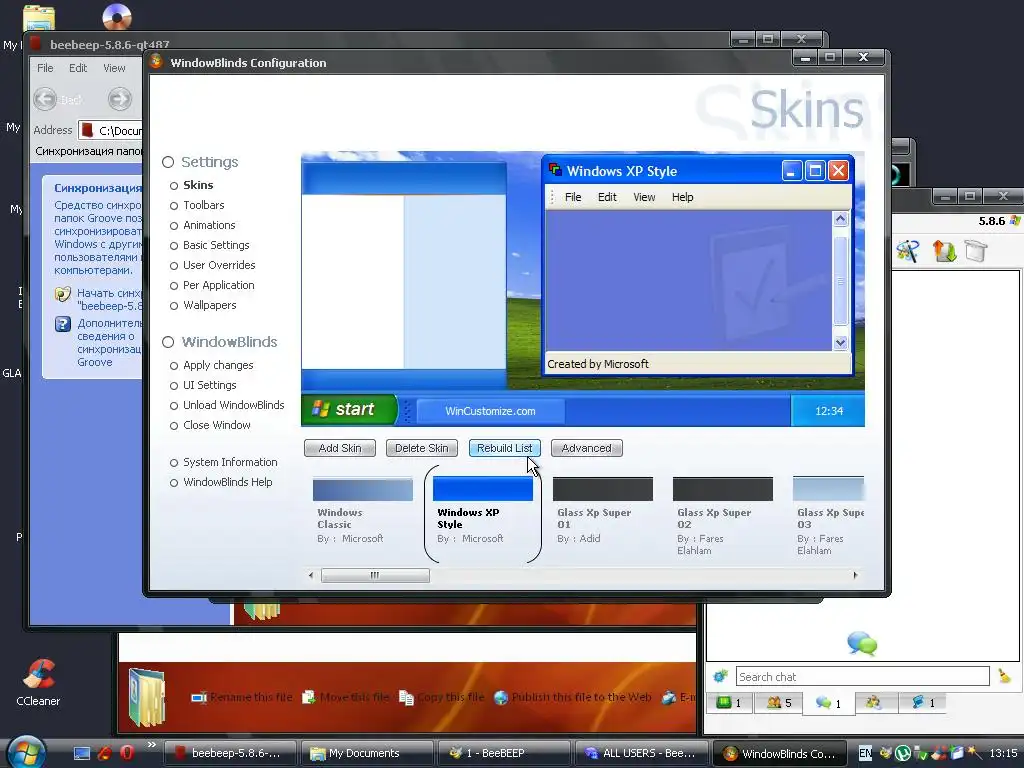
Task: Open System Information
Action: coord(230,462)
